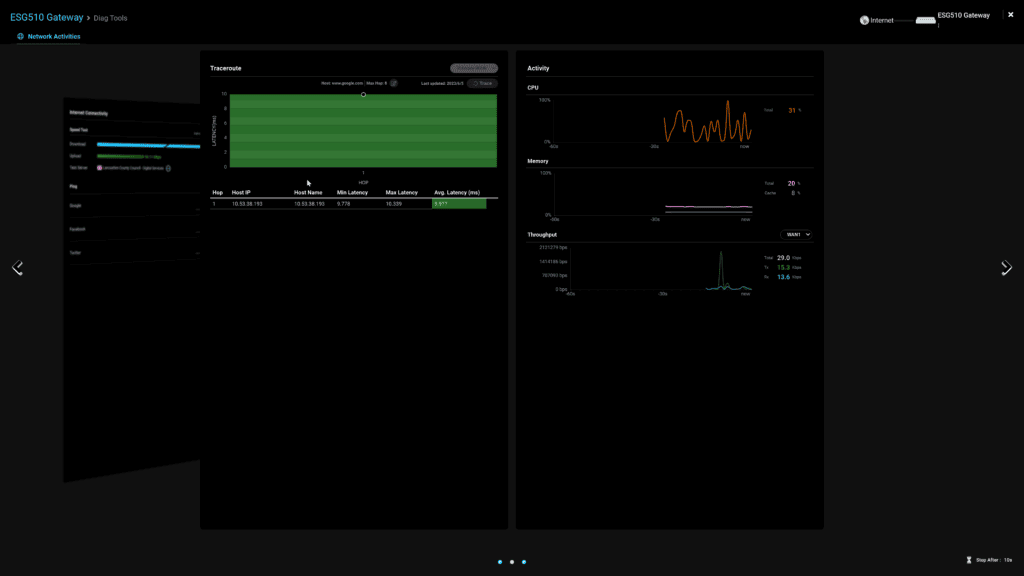The image size is (1024, 576).
Task: Click the greyed button in Traceroute header
Action: click(473, 68)
